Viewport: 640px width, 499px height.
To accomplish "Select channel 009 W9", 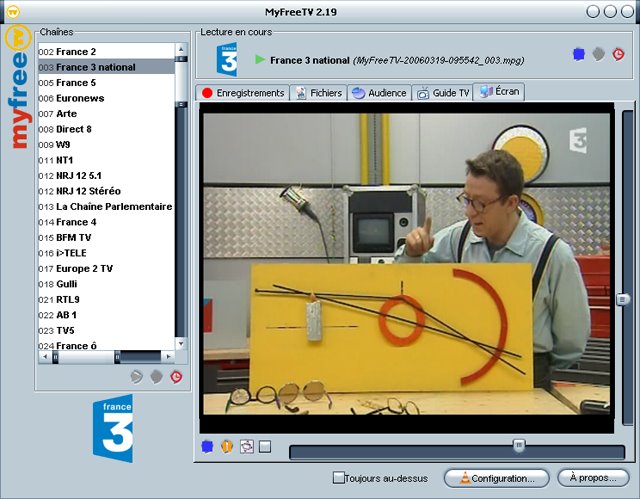I will pyautogui.click(x=106, y=145).
